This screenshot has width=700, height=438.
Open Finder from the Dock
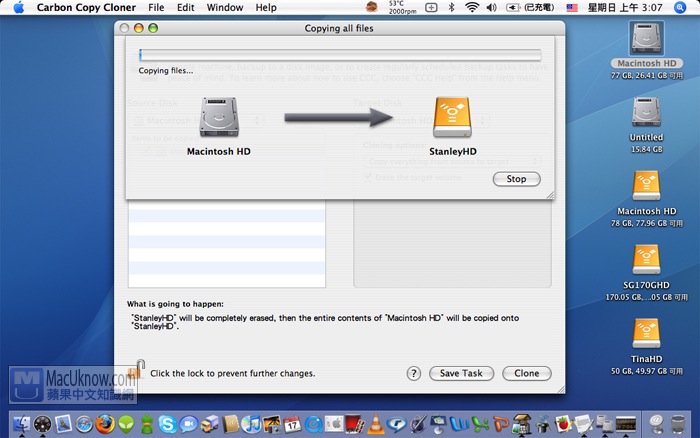22,424
